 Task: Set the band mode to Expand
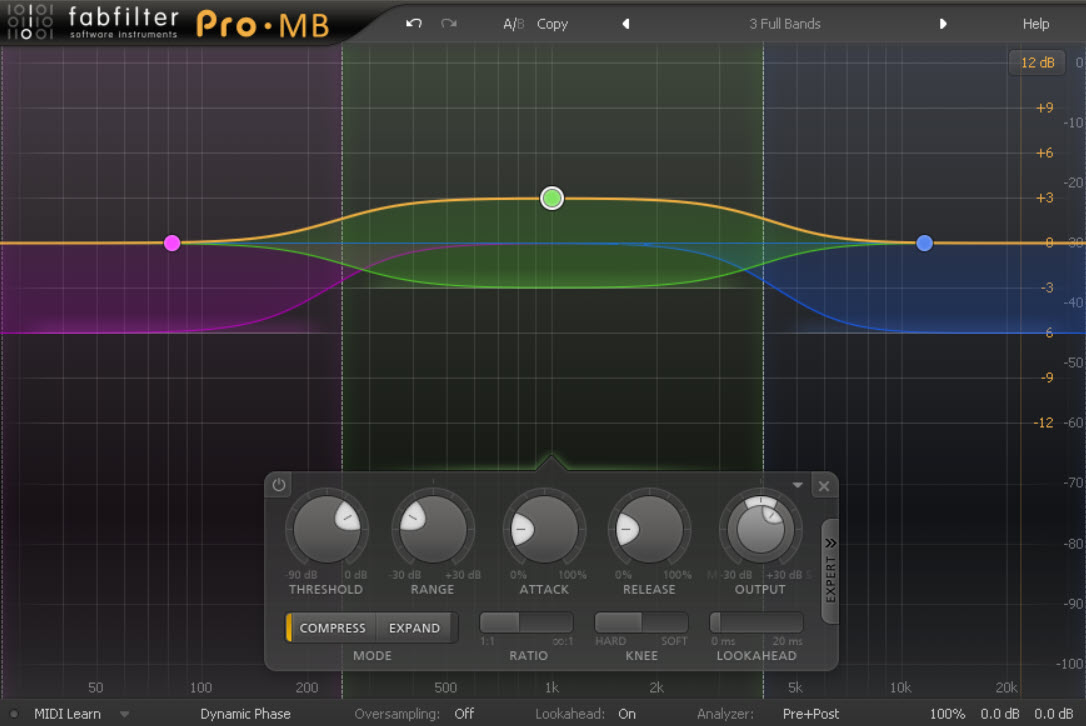coord(414,628)
